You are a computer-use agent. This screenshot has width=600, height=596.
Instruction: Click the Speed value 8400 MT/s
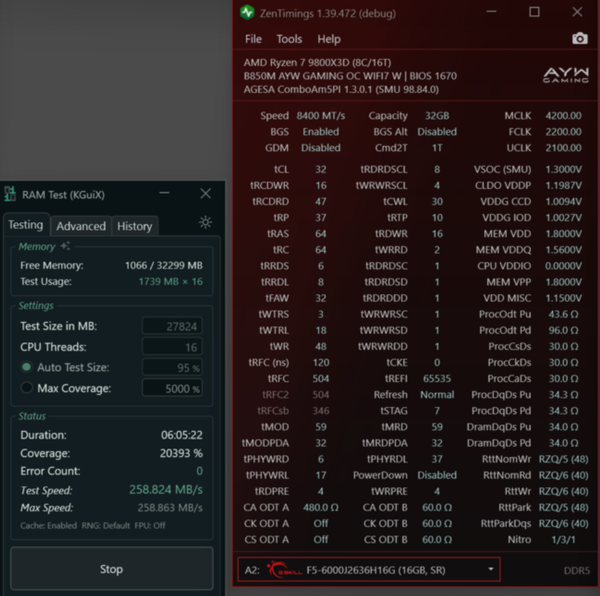pyautogui.click(x=321, y=116)
